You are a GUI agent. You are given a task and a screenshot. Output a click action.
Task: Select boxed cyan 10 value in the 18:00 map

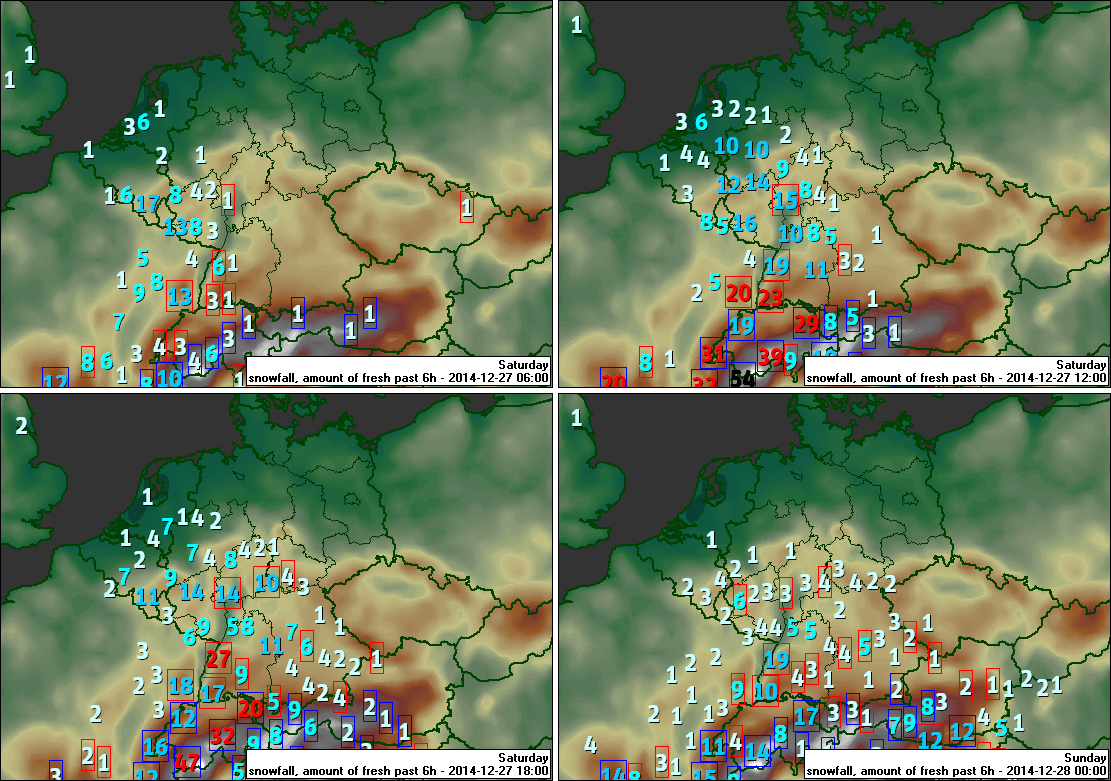(x=266, y=583)
